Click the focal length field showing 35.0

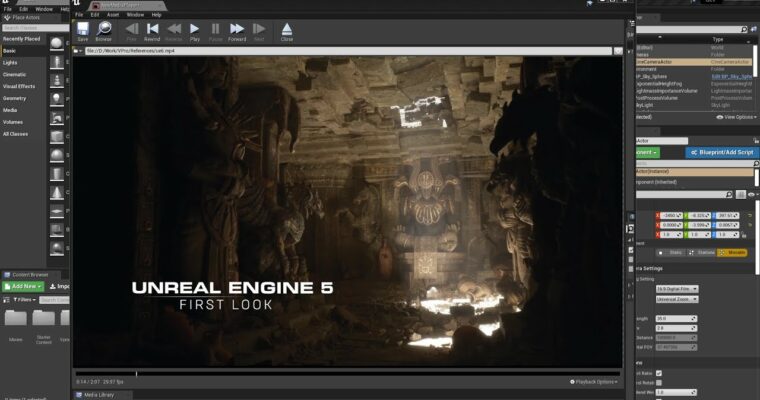[676, 319]
